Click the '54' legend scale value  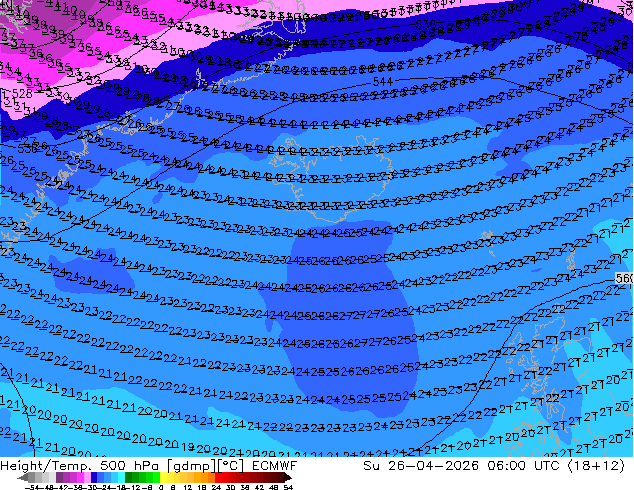(x=287, y=488)
